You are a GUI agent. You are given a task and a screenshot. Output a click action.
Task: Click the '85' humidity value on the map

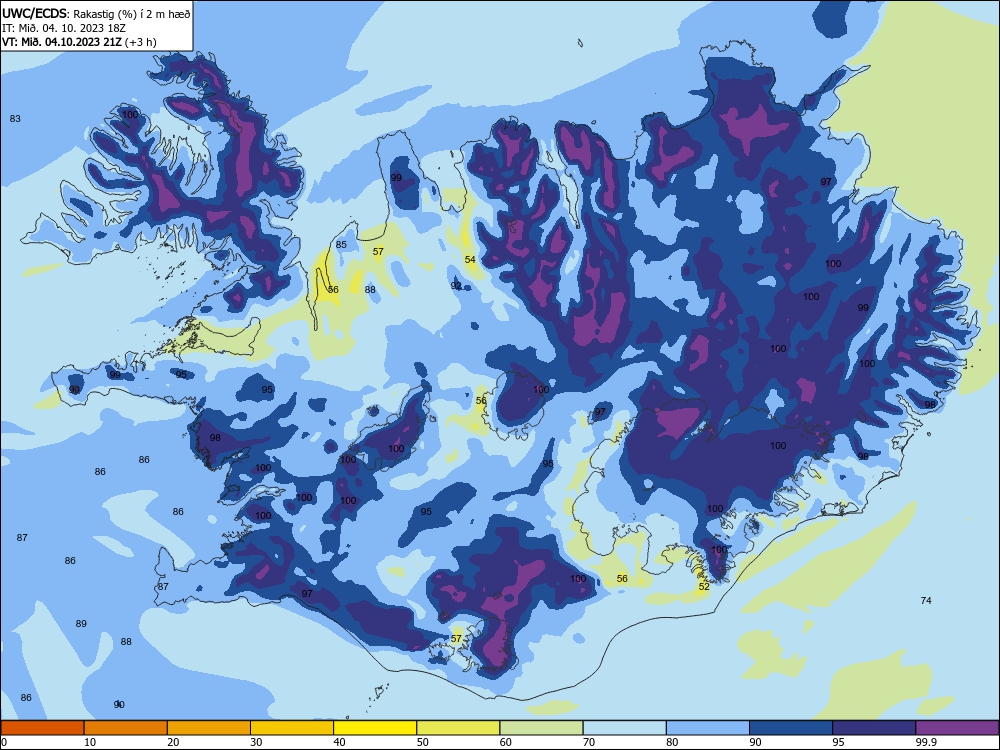(341, 245)
